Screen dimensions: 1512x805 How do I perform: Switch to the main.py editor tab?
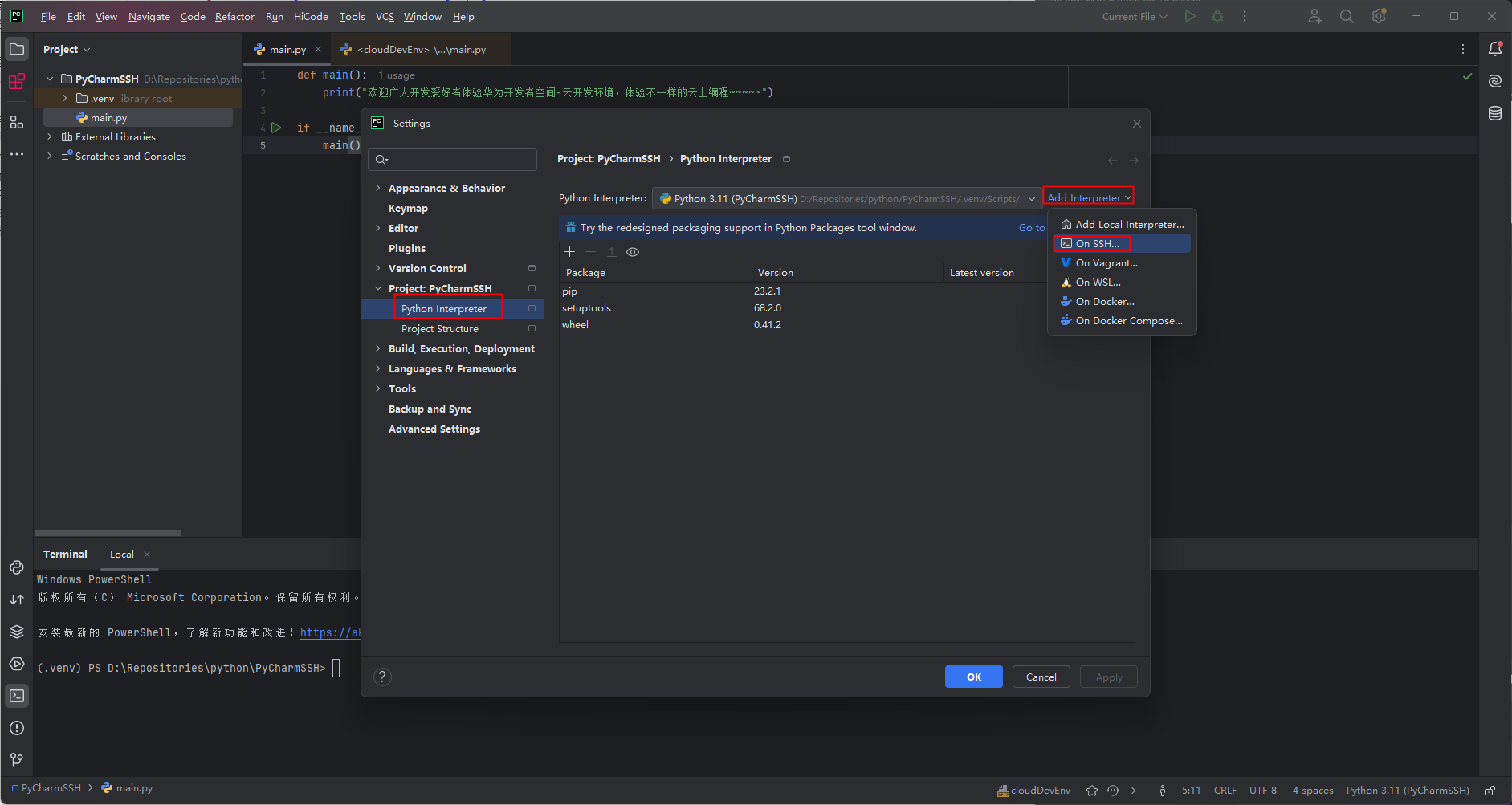click(286, 49)
